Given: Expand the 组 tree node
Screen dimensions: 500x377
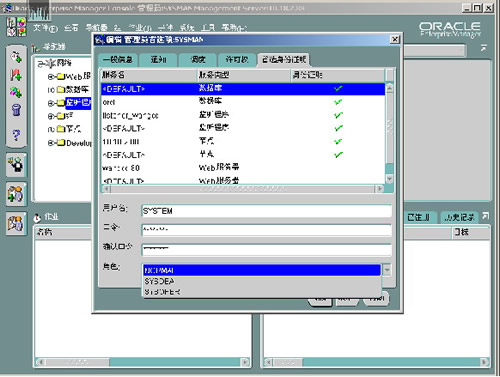Looking at the screenshot, I should (x=51, y=116).
